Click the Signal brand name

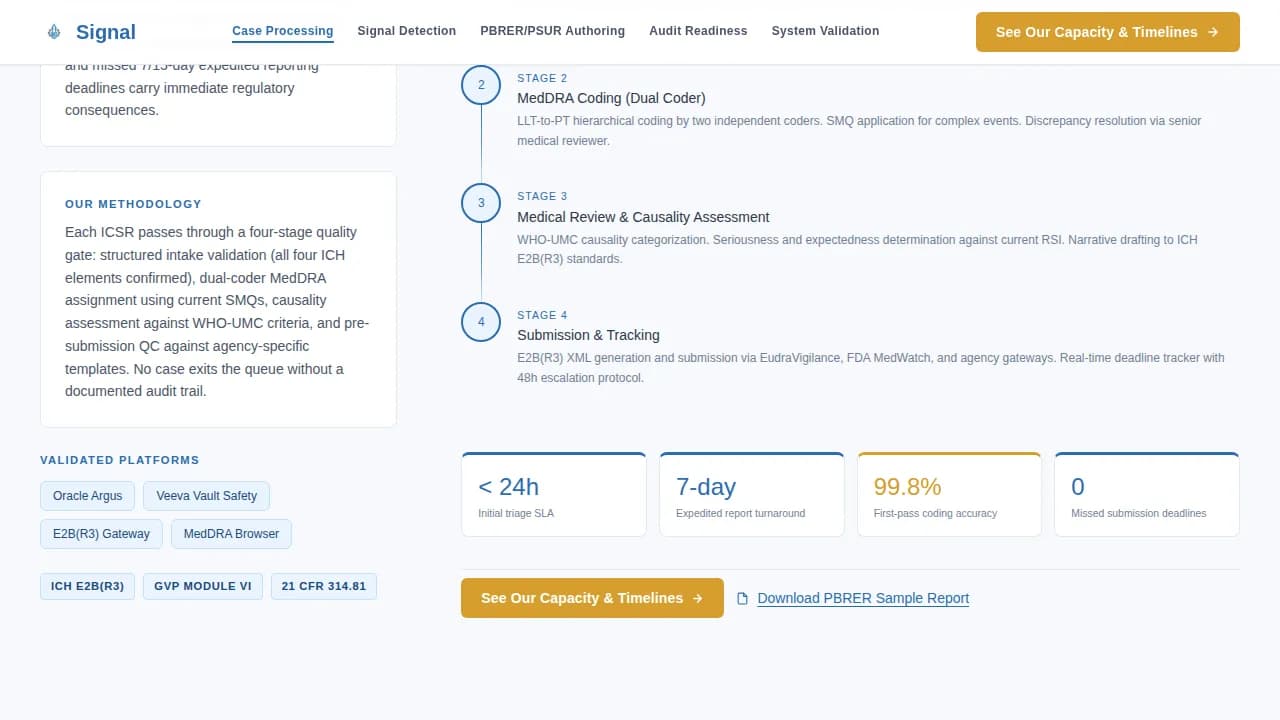(106, 32)
